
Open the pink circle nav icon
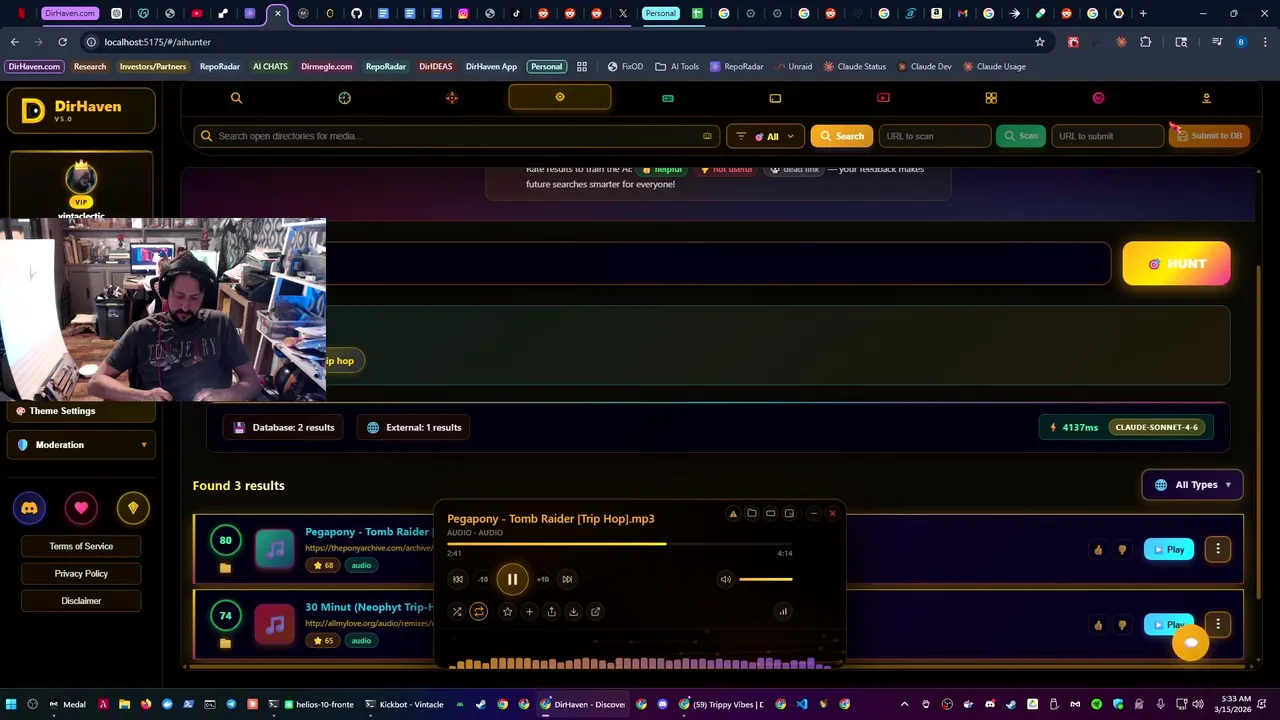pyautogui.click(x=1099, y=98)
